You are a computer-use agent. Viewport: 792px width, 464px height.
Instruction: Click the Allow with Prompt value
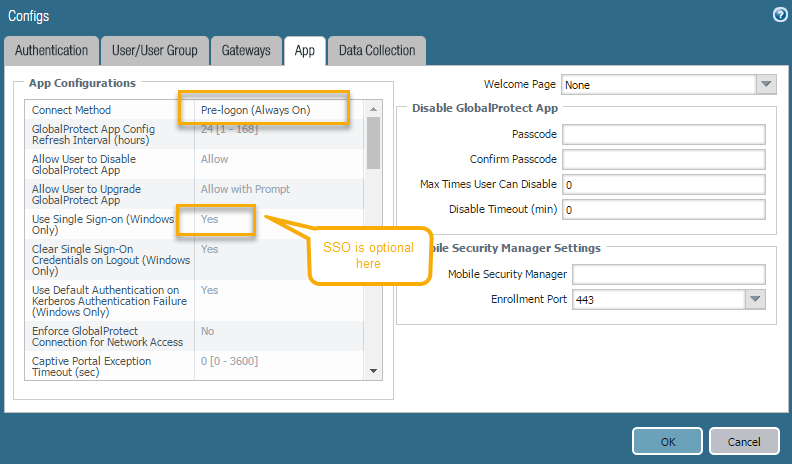(245, 189)
